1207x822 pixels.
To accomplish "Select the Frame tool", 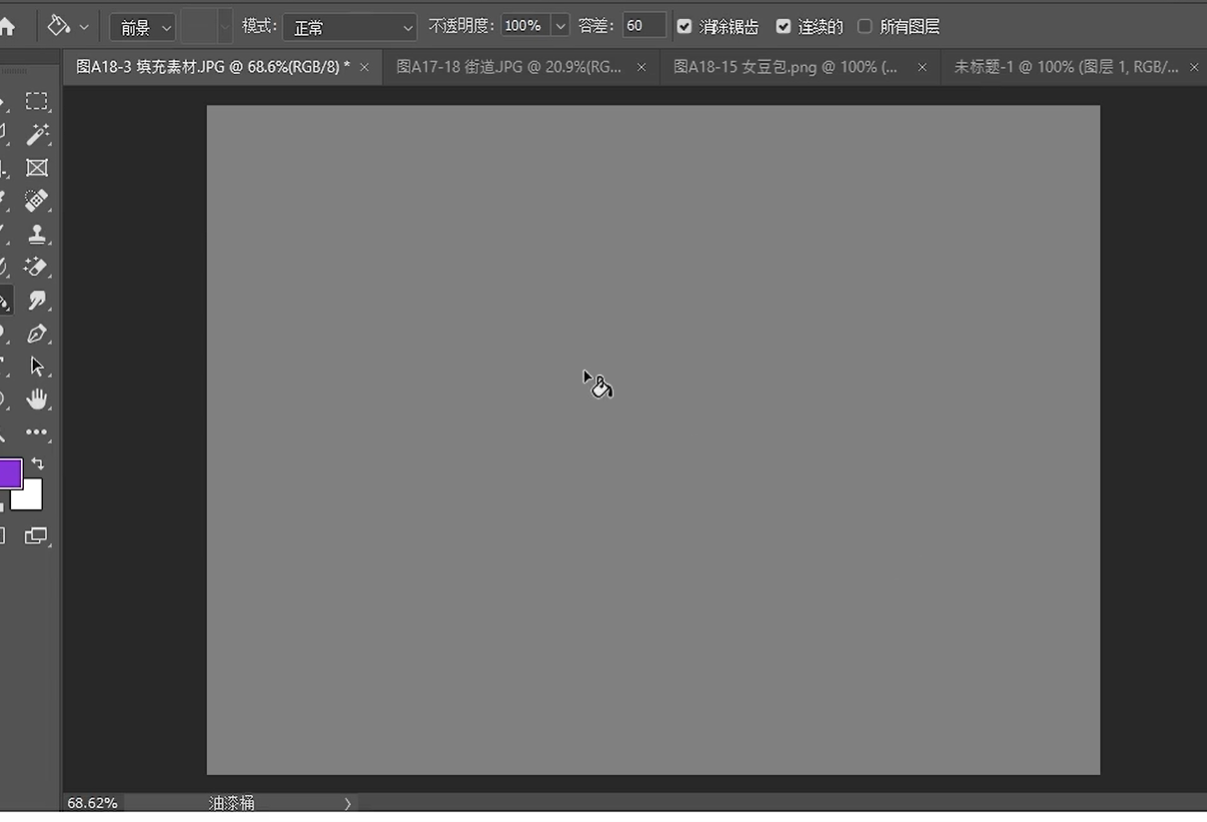I will [x=37, y=168].
